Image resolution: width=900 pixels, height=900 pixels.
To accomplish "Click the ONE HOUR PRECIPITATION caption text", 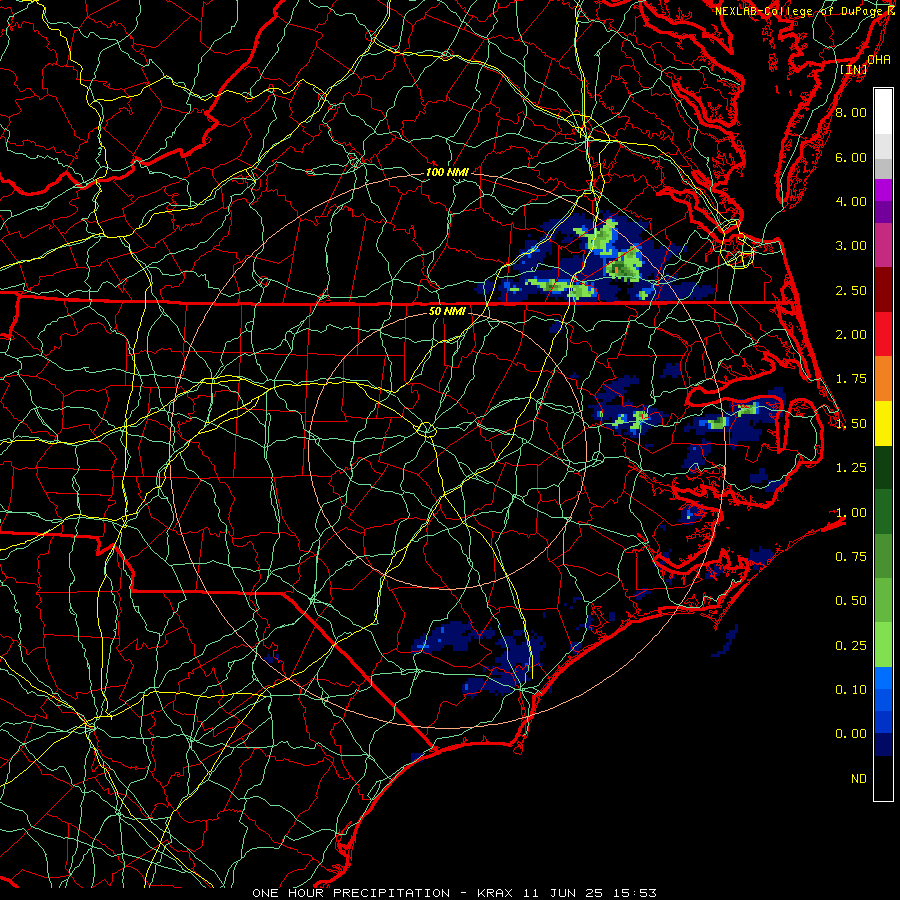I will pos(351,893).
